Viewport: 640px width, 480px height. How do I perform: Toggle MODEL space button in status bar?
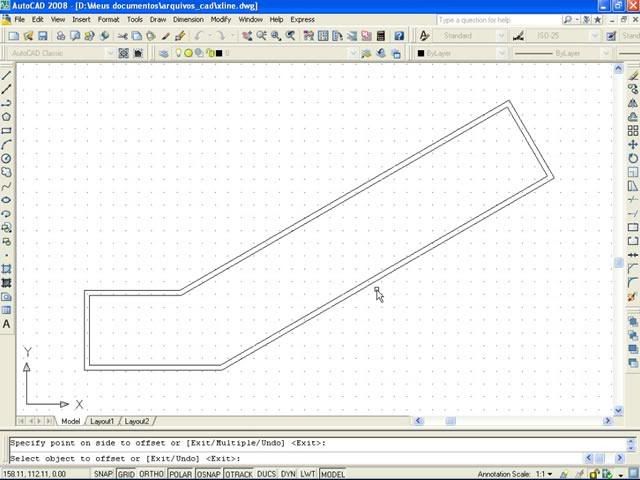[332, 474]
